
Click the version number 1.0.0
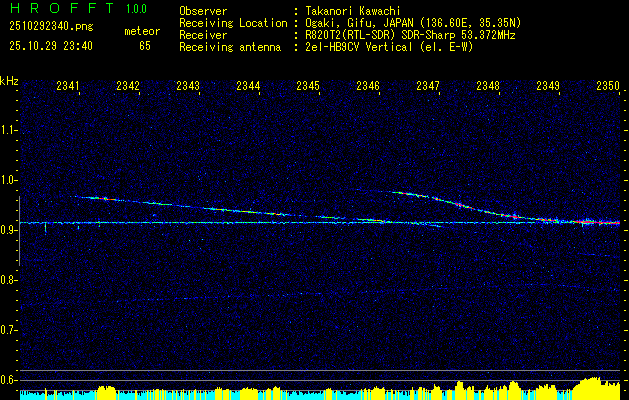pos(136,9)
